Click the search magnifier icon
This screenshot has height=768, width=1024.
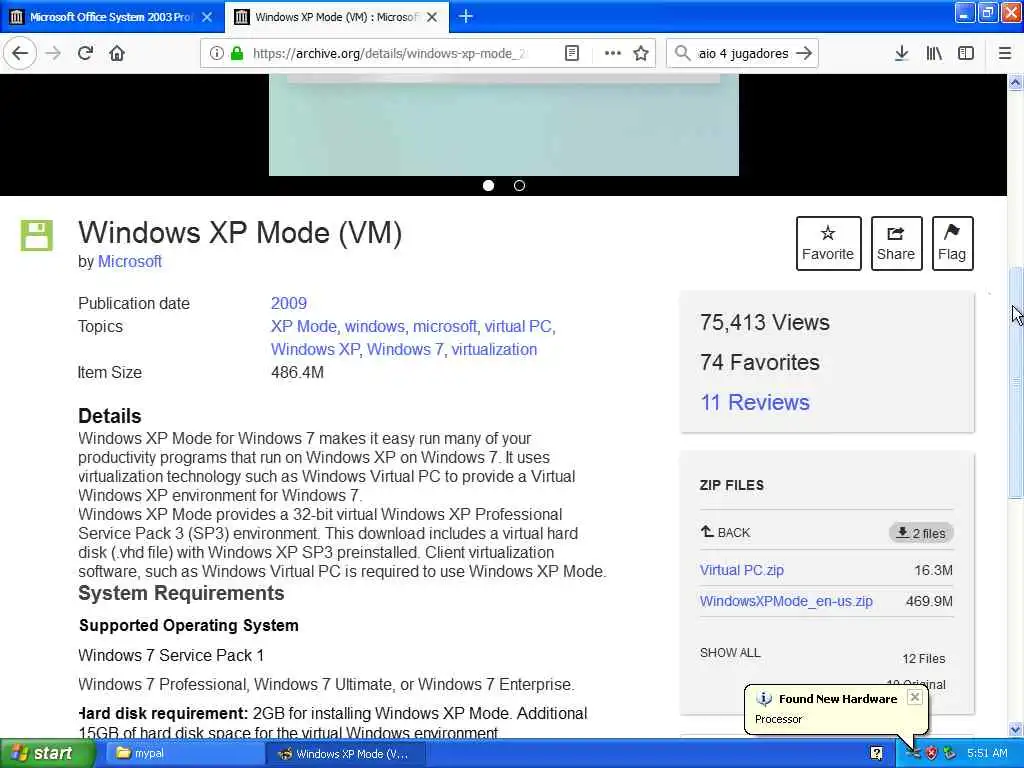tap(682, 53)
